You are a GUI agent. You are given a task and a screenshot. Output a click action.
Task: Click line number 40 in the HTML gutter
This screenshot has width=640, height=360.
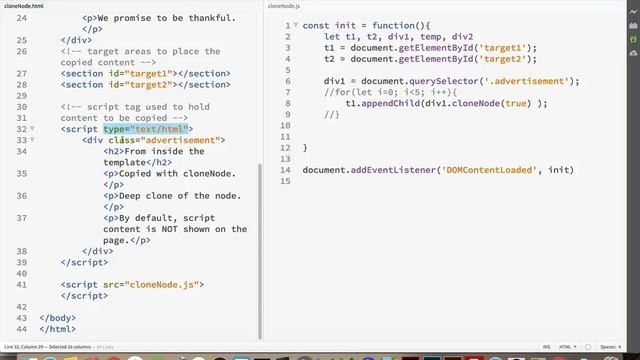(22, 273)
